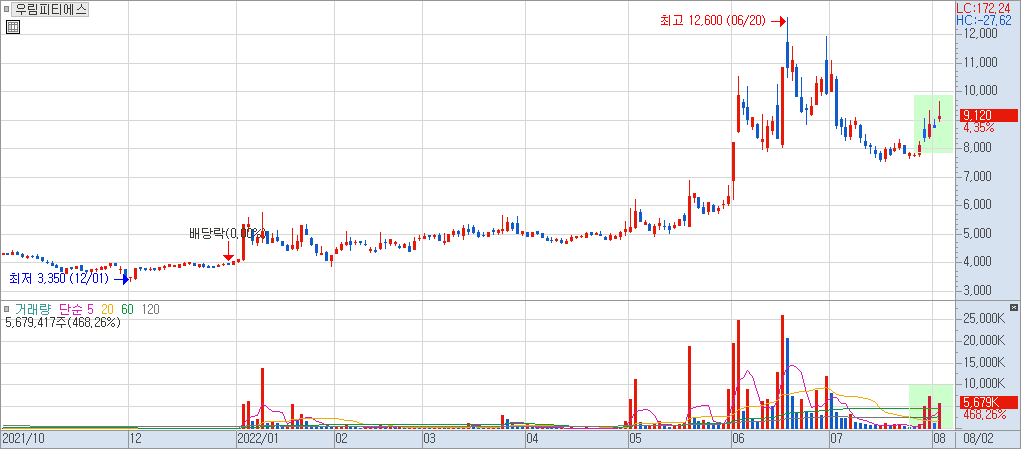Screen dimensions: 1021x449
Task: Click the red 5,679K volume tag
Action: (988, 401)
